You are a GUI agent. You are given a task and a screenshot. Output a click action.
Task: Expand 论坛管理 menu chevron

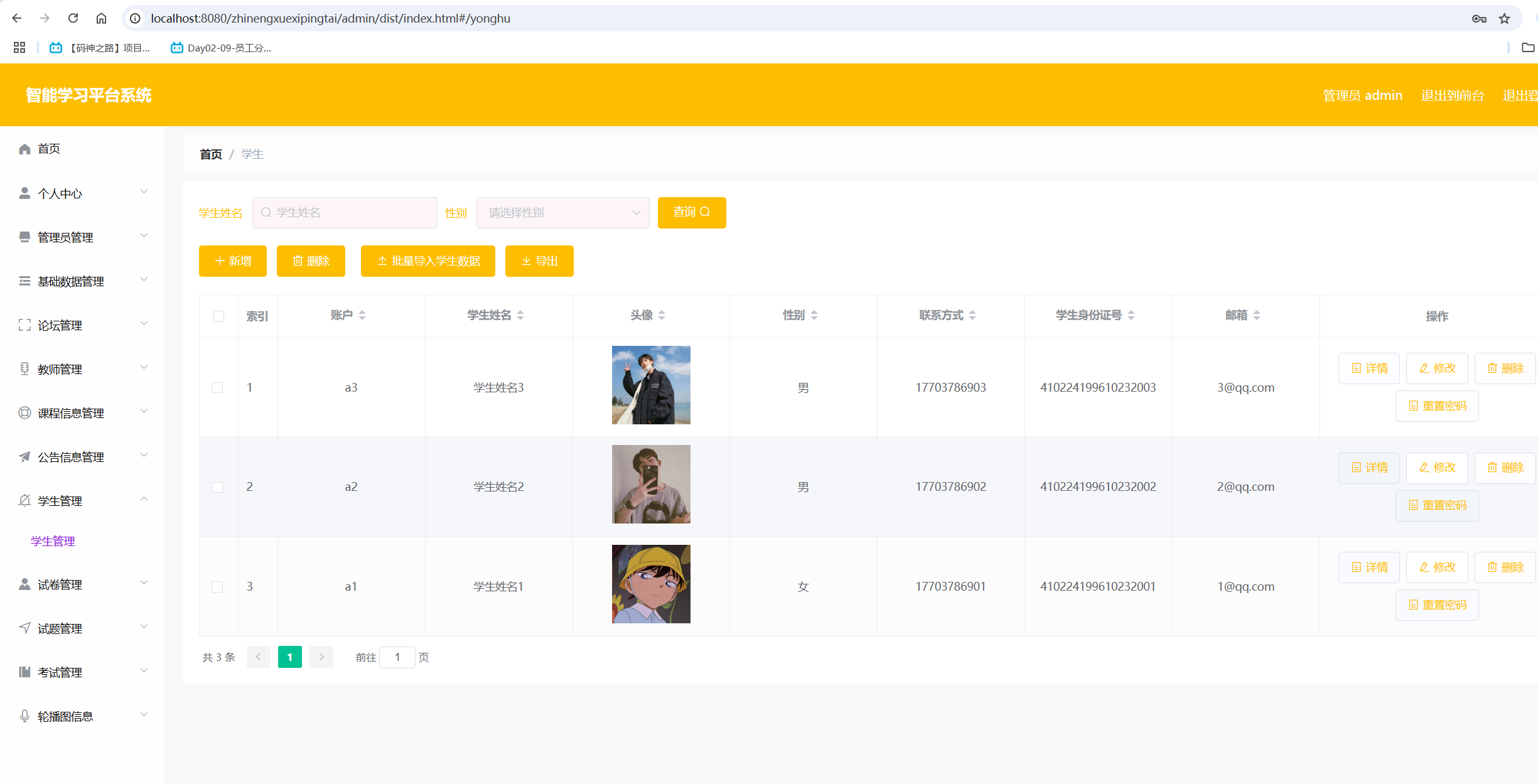[x=144, y=324]
